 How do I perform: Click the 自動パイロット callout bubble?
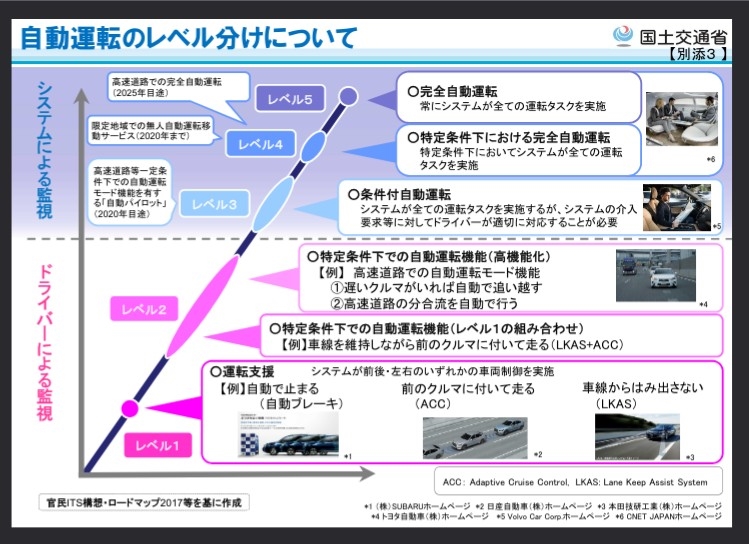point(130,192)
